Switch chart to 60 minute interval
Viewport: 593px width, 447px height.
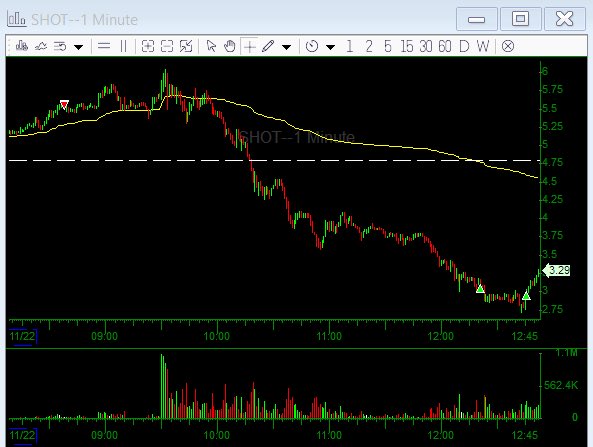point(445,46)
